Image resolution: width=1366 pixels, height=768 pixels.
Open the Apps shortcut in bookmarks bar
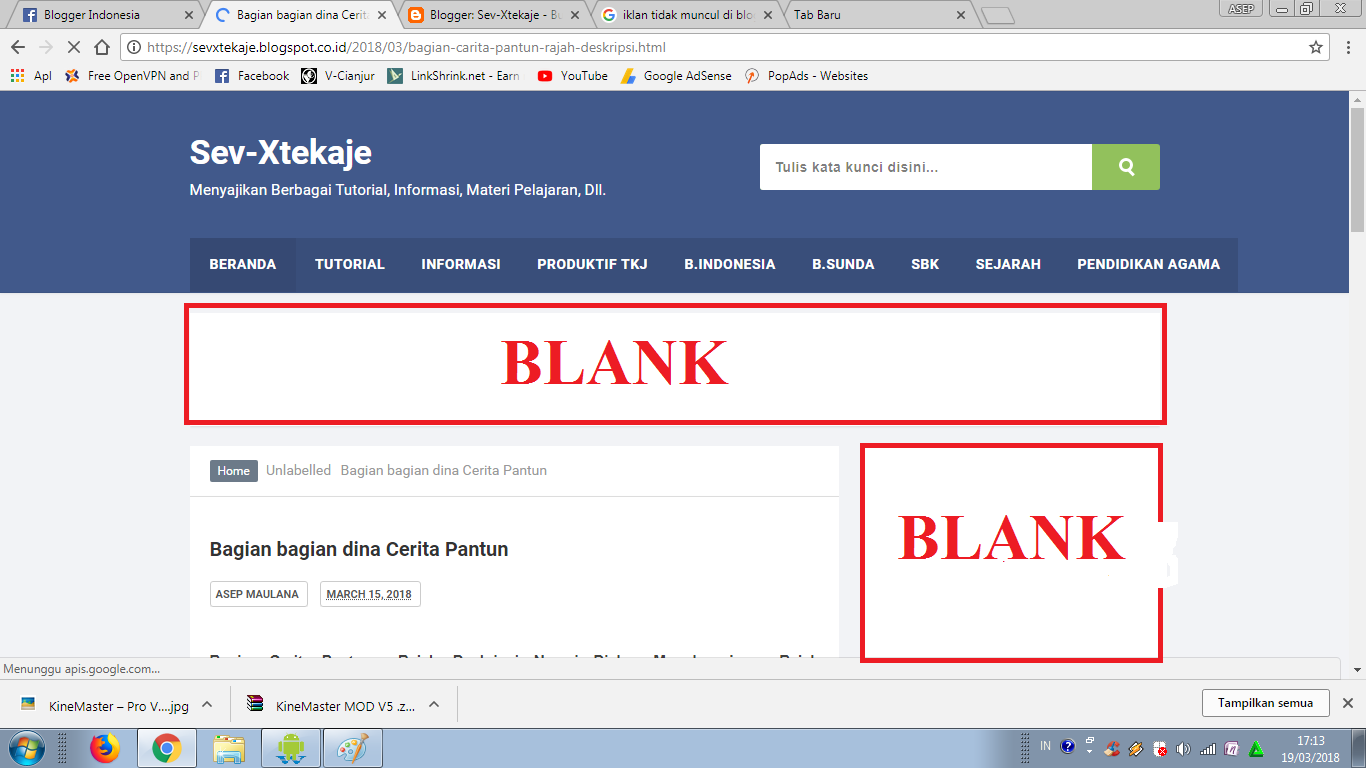click(31, 75)
